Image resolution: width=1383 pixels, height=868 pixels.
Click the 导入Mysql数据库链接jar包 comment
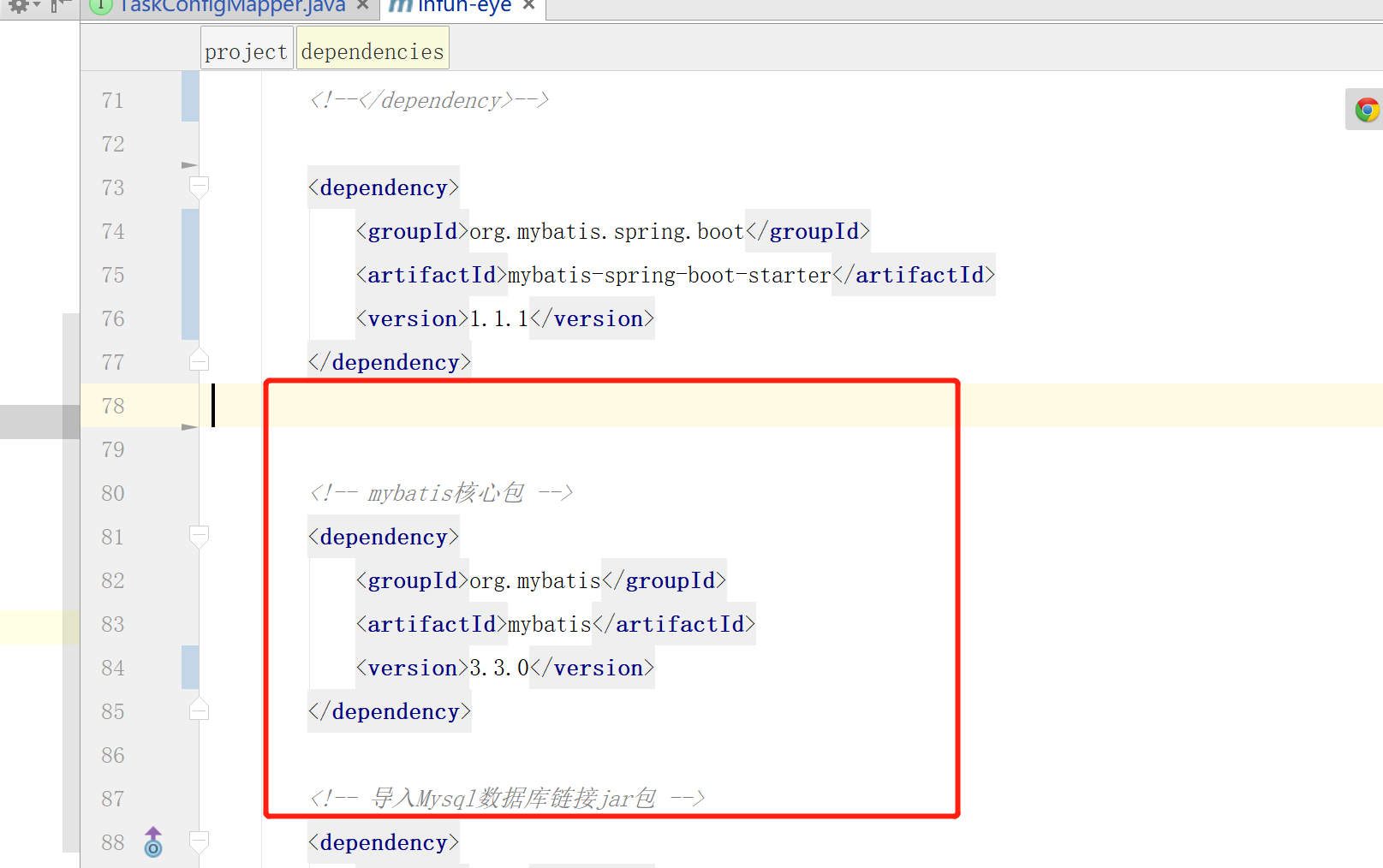[507, 799]
